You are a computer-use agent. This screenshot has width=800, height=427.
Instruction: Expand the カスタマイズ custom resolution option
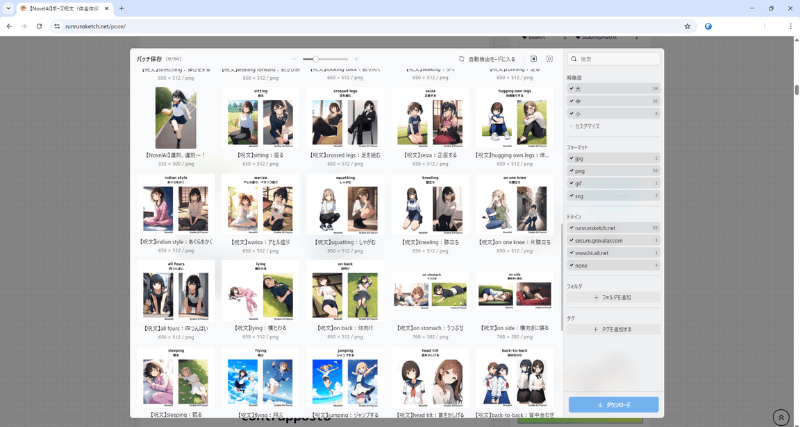[587, 126]
